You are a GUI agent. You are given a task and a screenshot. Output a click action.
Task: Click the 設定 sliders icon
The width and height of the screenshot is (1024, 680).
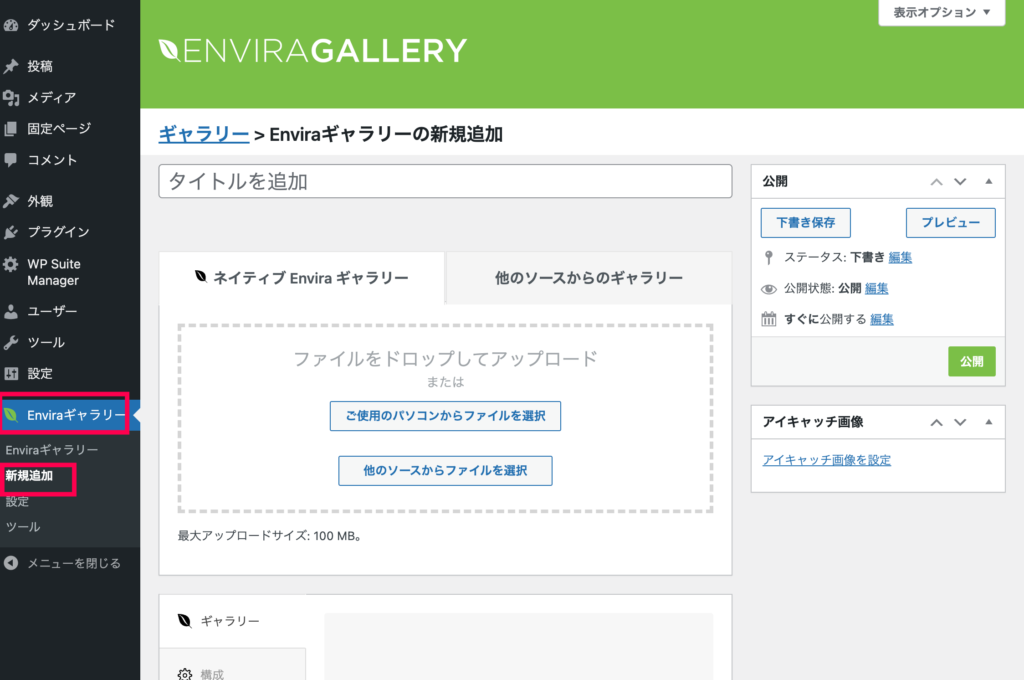[10, 374]
